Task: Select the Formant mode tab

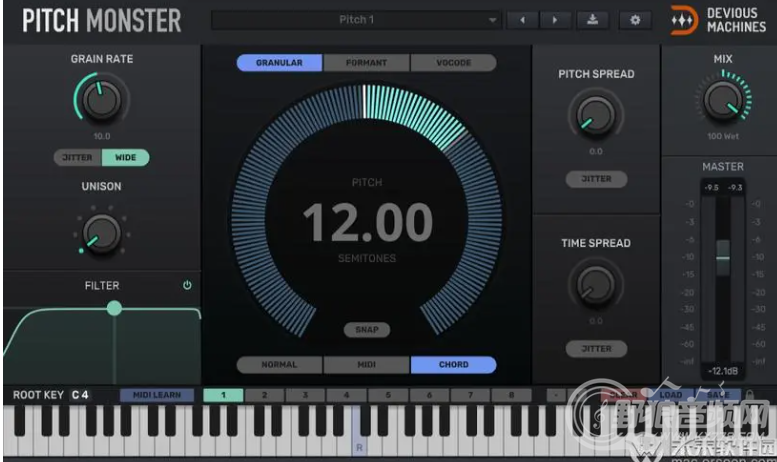Action: [366, 63]
